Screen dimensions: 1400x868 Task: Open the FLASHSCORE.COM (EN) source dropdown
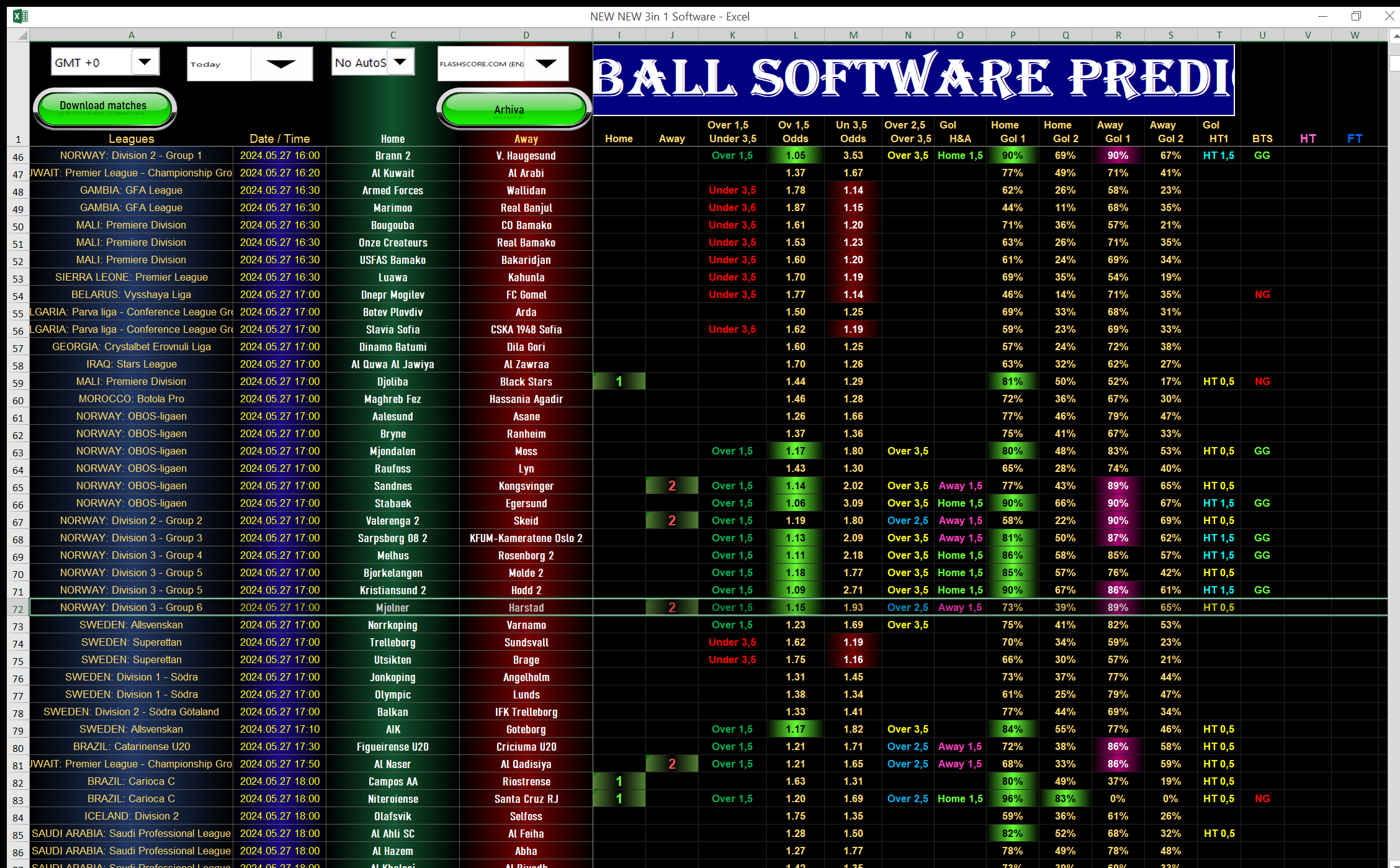[x=545, y=63]
